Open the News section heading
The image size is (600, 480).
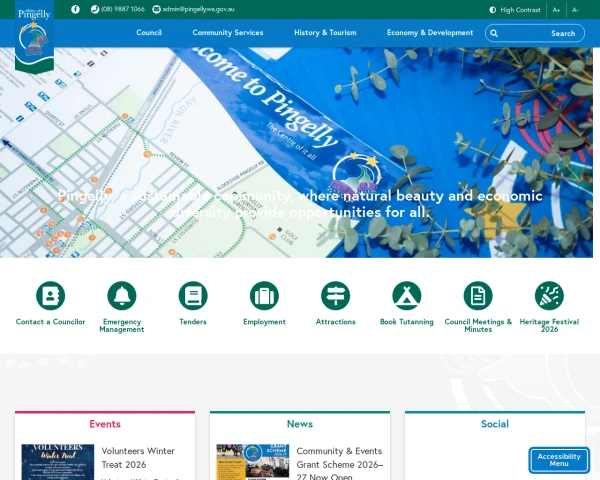(300, 424)
